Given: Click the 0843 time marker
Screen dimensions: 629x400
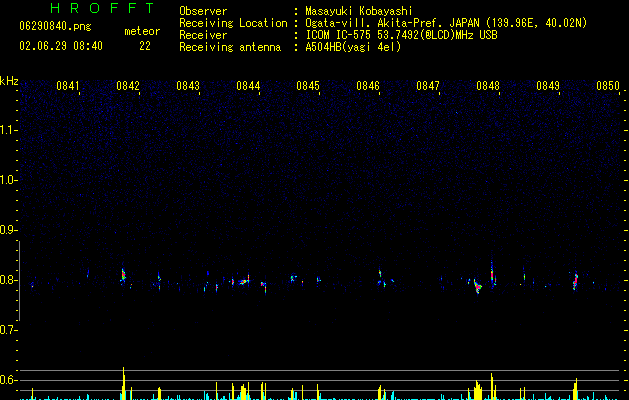Looking at the screenshot, I should tap(188, 86).
